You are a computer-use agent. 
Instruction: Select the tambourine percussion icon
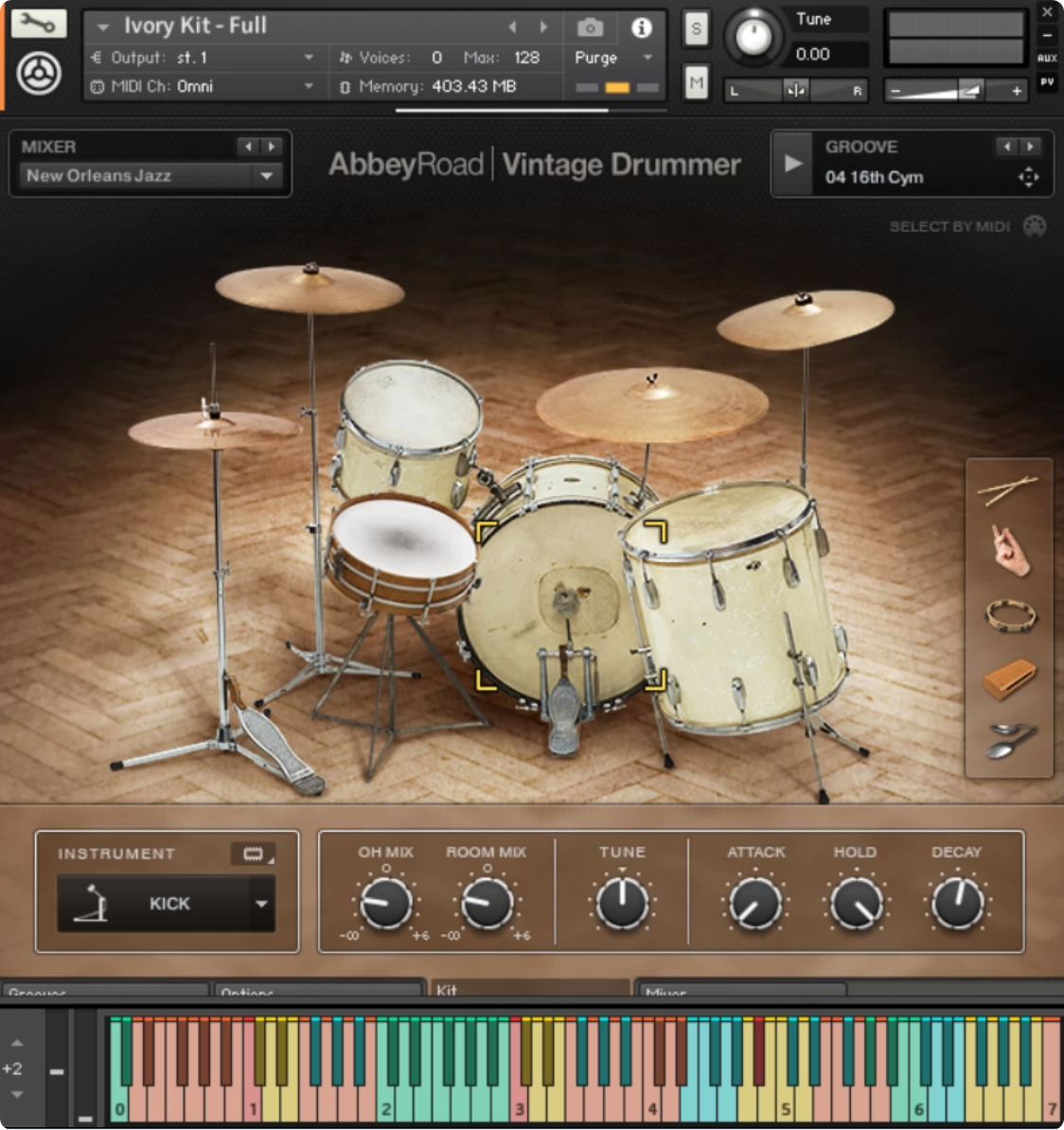coord(1011,616)
